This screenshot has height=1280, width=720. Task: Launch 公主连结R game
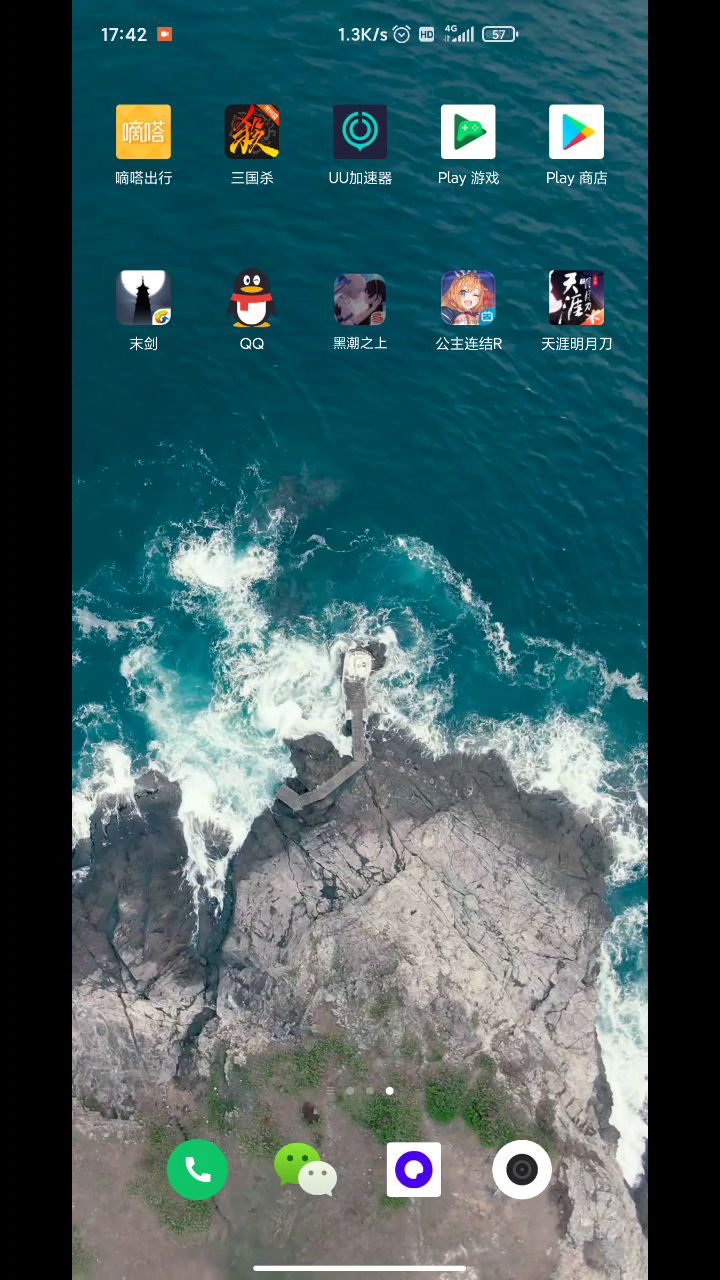468,298
